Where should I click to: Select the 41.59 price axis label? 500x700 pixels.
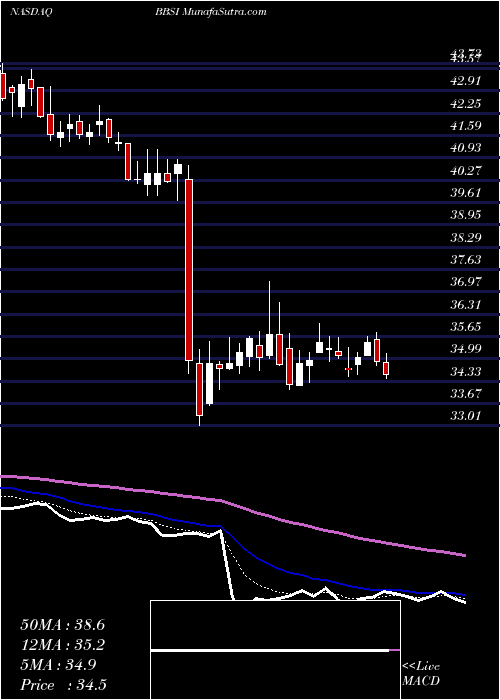465,125
